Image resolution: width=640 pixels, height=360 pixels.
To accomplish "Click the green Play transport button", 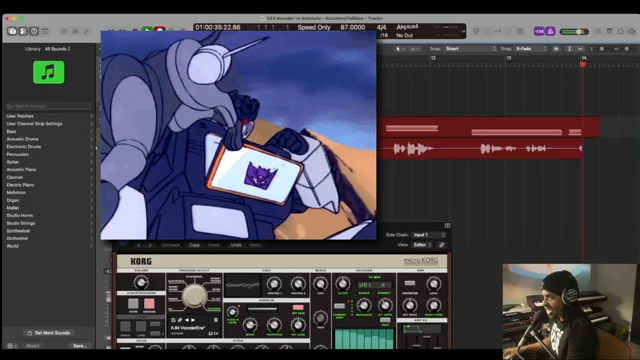I will coord(147,30).
